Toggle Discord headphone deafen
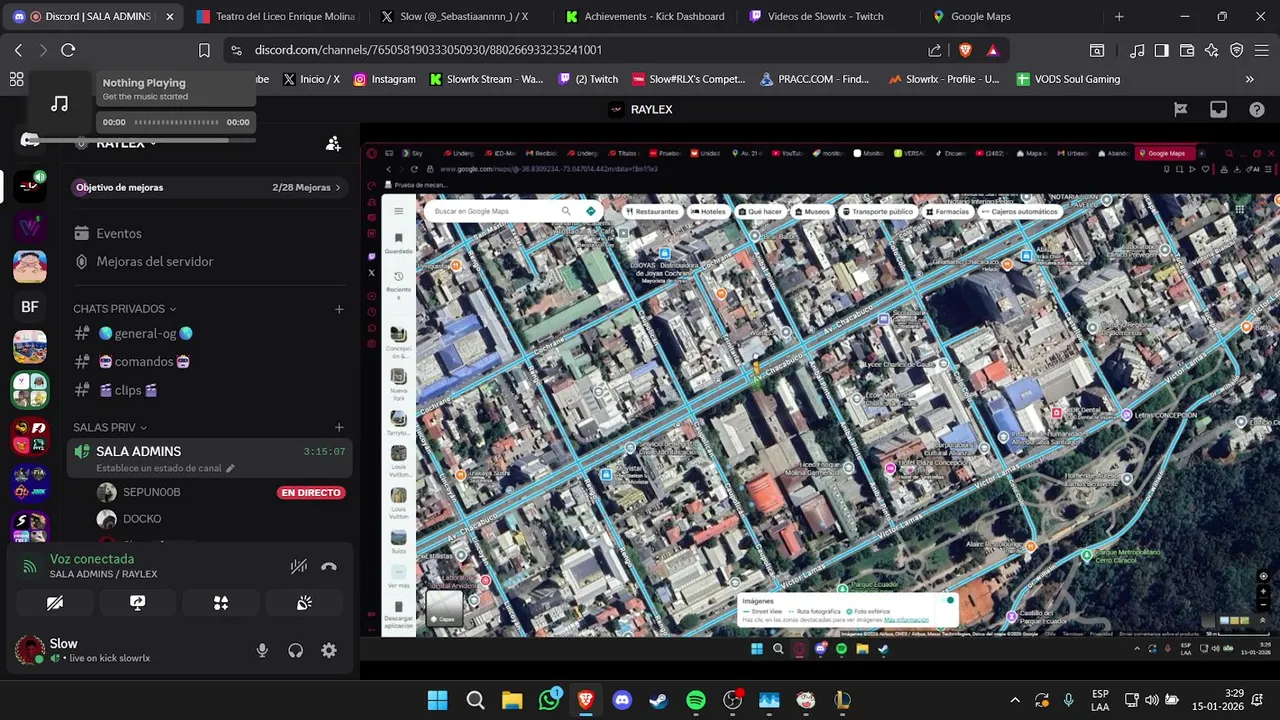Screen dimensions: 1280x720 pyautogui.click(x=295, y=650)
